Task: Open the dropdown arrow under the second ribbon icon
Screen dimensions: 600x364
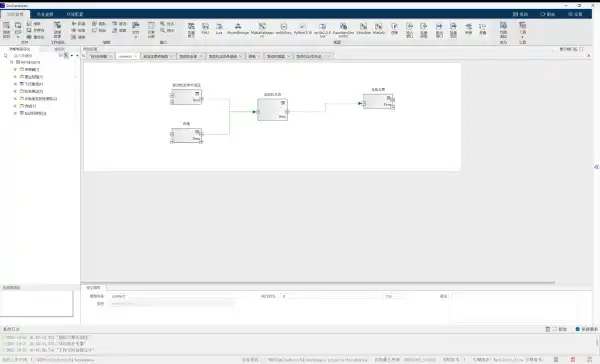Action: tap(18, 37)
